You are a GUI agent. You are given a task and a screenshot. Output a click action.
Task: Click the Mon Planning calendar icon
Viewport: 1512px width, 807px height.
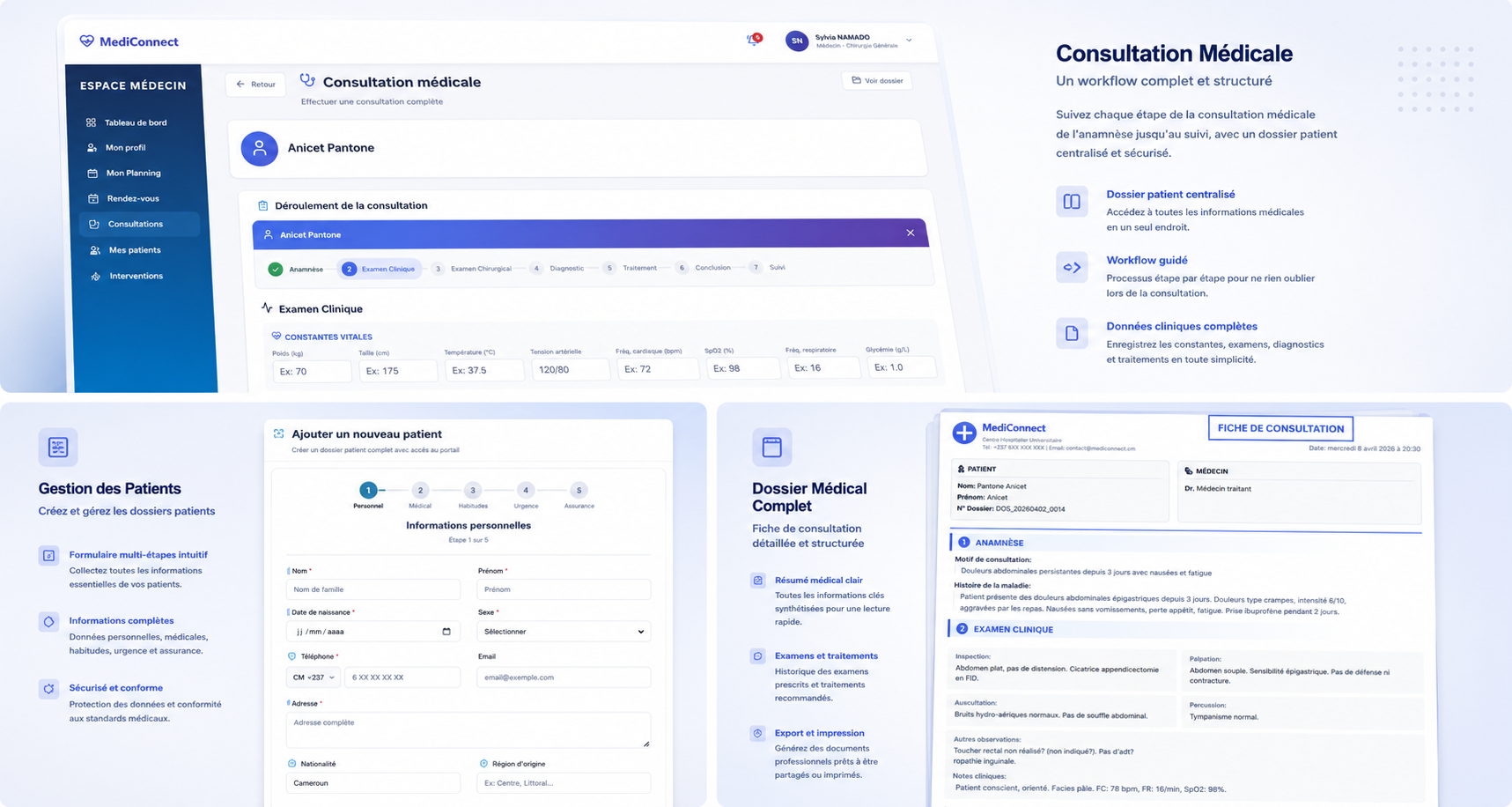pyautogui.click(x=92, y=174)
